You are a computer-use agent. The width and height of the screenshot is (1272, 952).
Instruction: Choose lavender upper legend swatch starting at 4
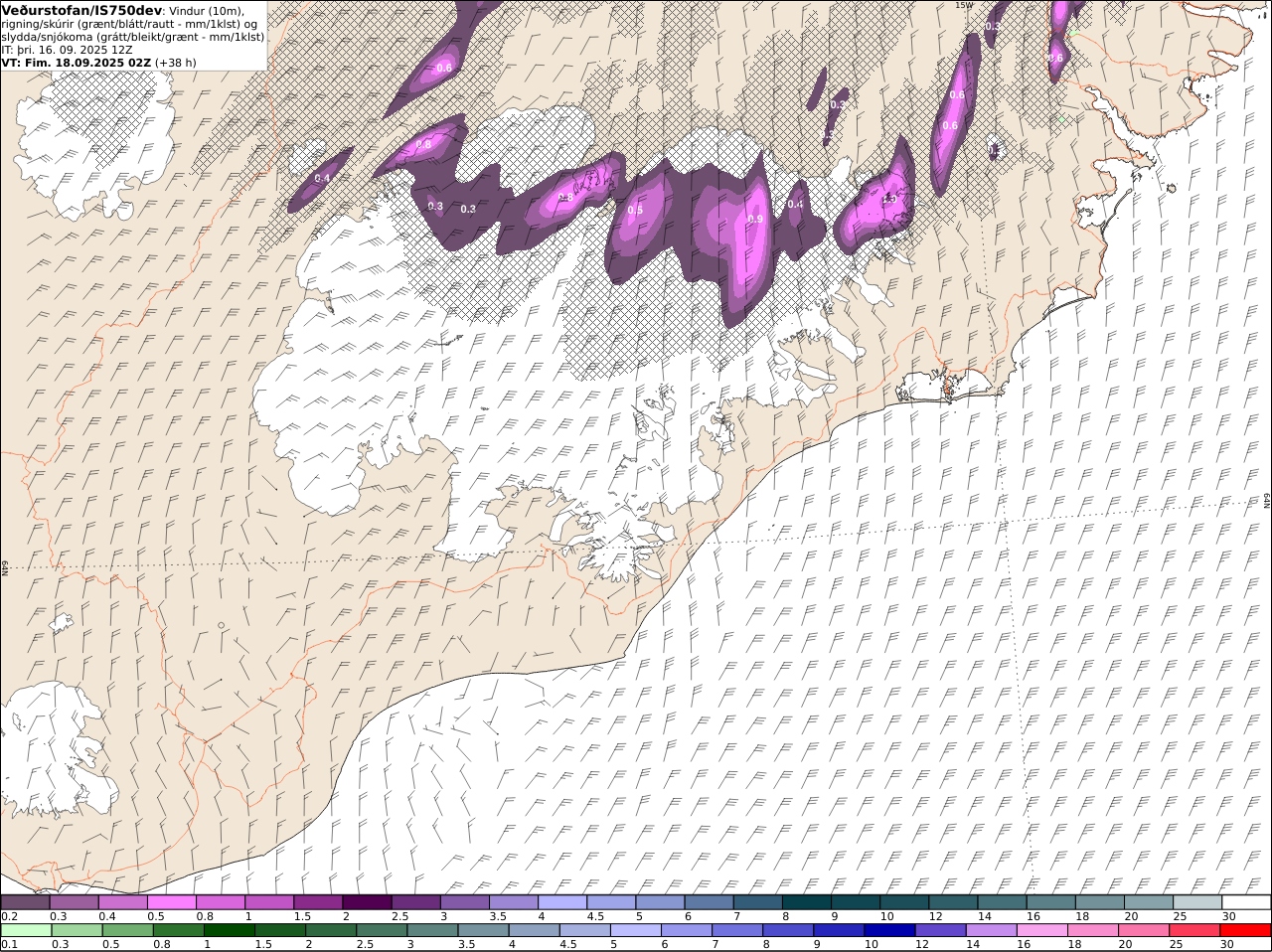click(561, 902)
